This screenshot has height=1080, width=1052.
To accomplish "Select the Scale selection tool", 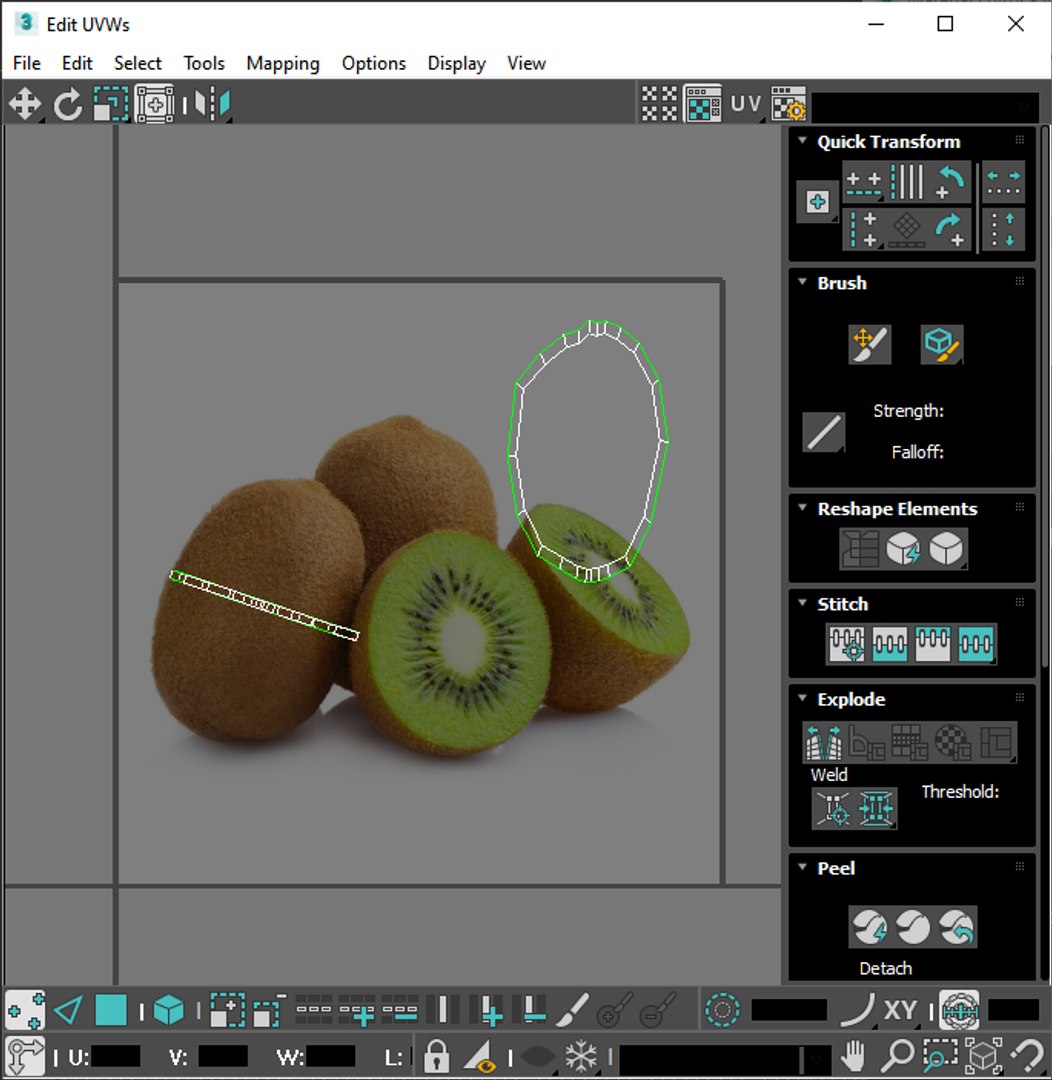I will 111,105.
